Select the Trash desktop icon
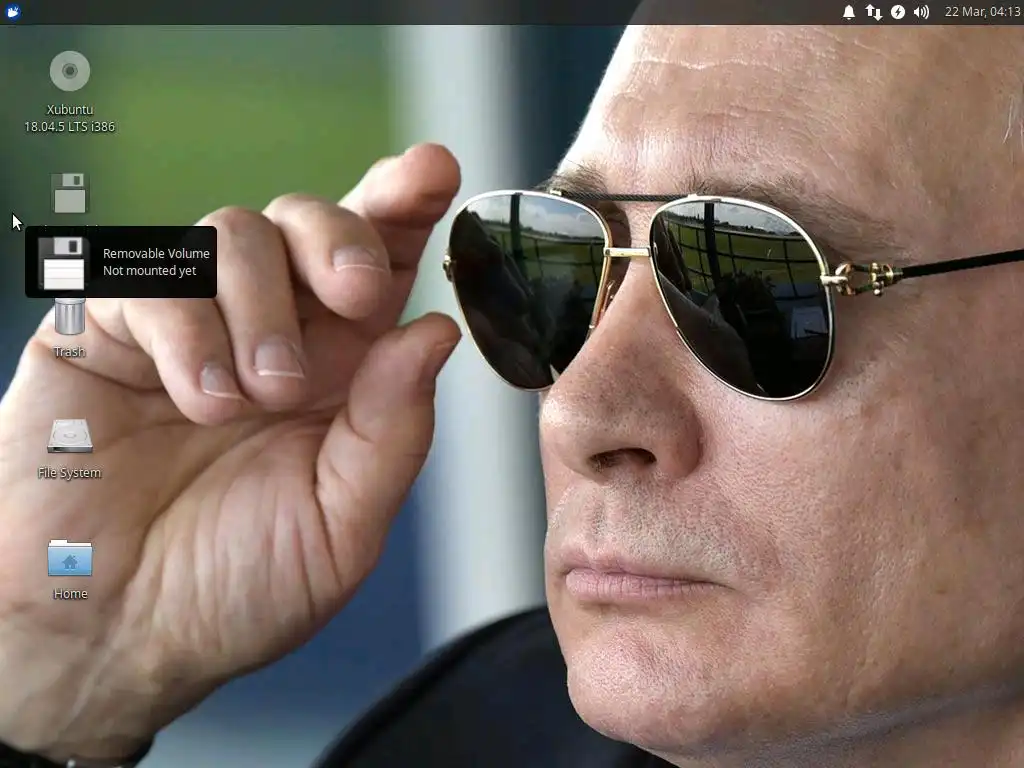Screen dimensions: 1024x768 (69, 317)
